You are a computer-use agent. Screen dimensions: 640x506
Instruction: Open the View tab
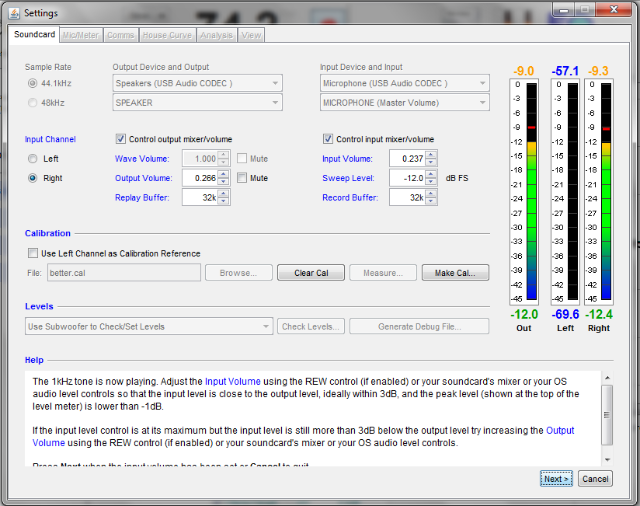click(x=251, y=36)
